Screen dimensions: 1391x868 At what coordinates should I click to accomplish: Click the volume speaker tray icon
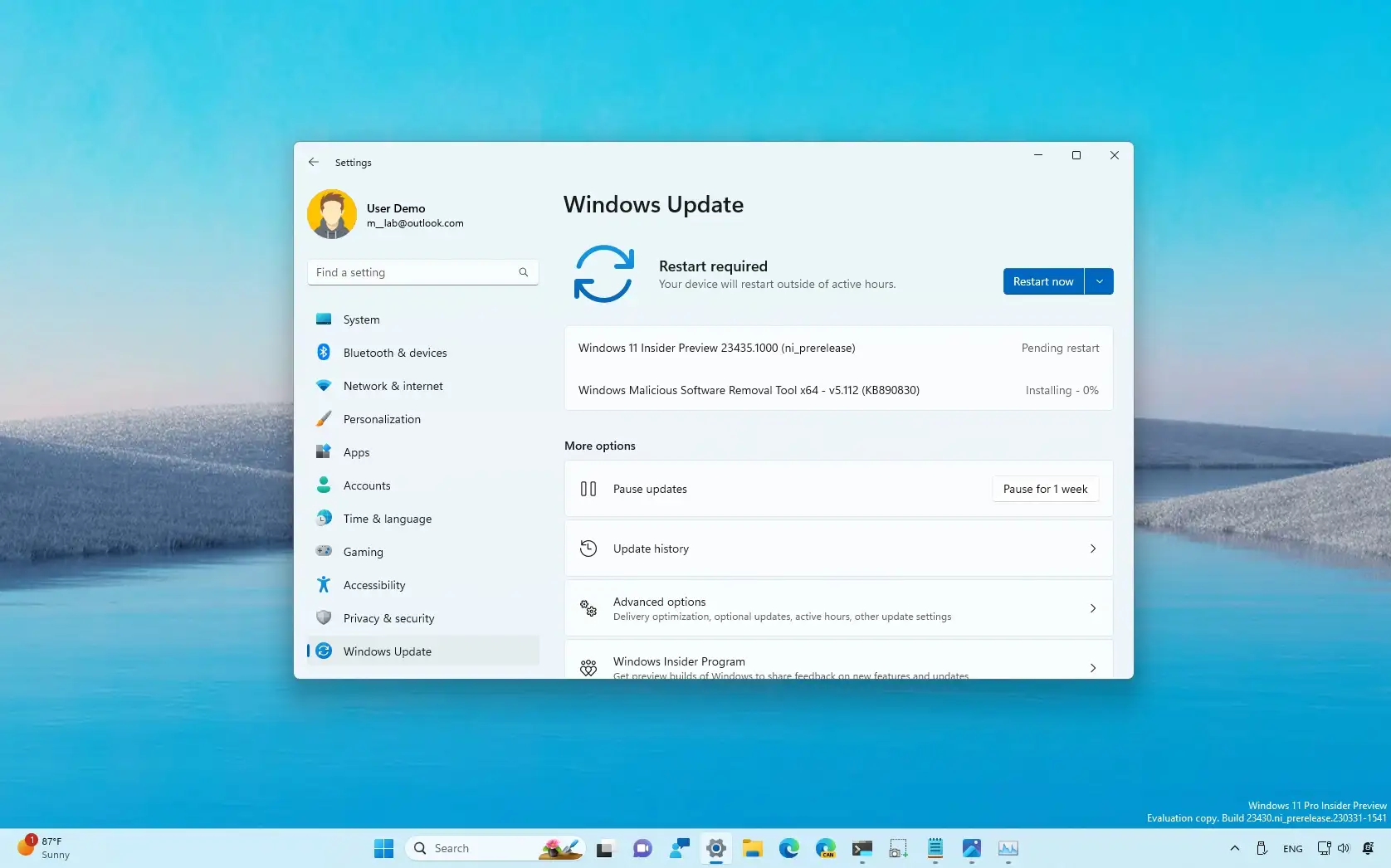[1344, 848]
